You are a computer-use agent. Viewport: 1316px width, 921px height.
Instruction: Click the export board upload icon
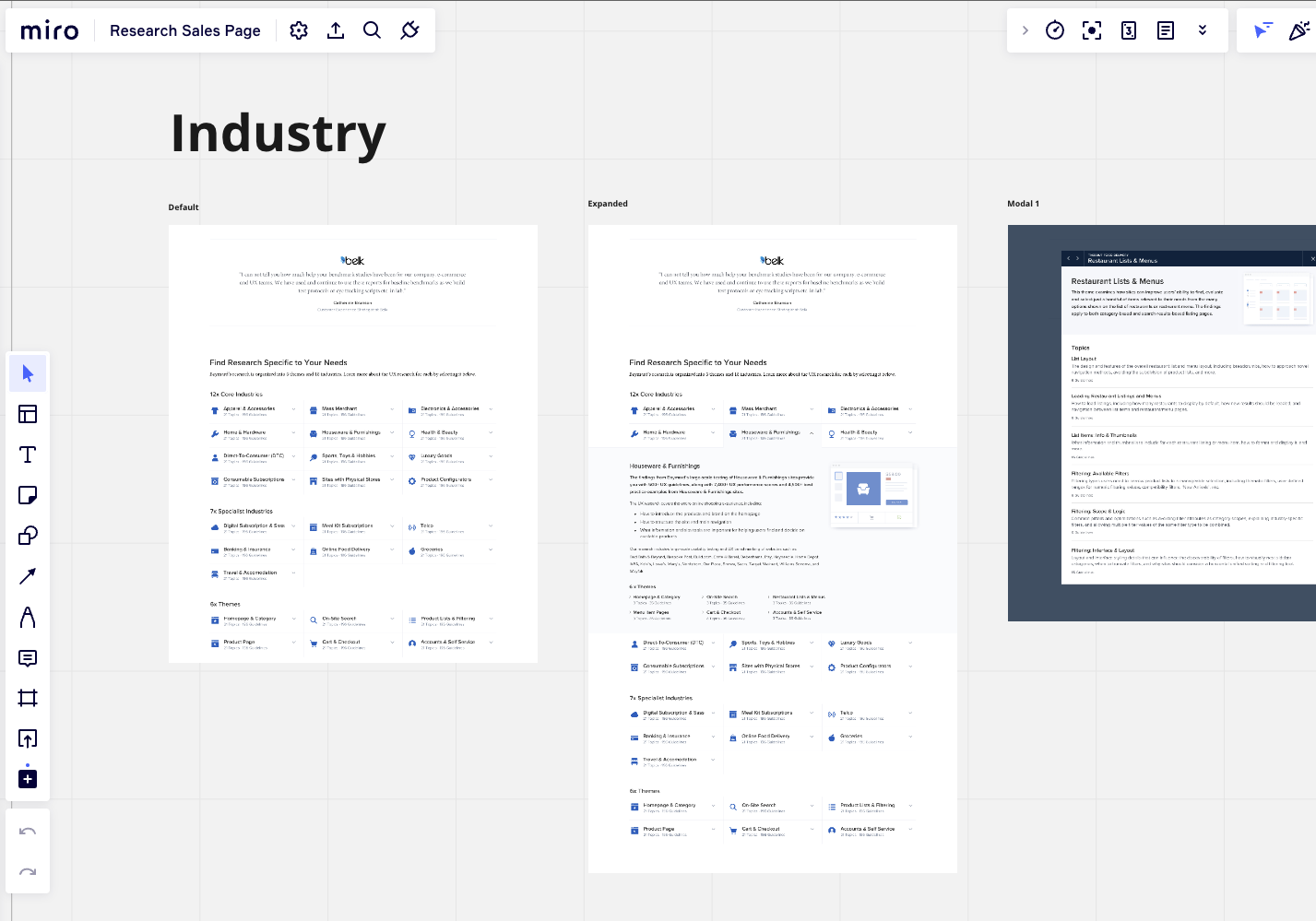pyautogui.click(x=336, y=30)
